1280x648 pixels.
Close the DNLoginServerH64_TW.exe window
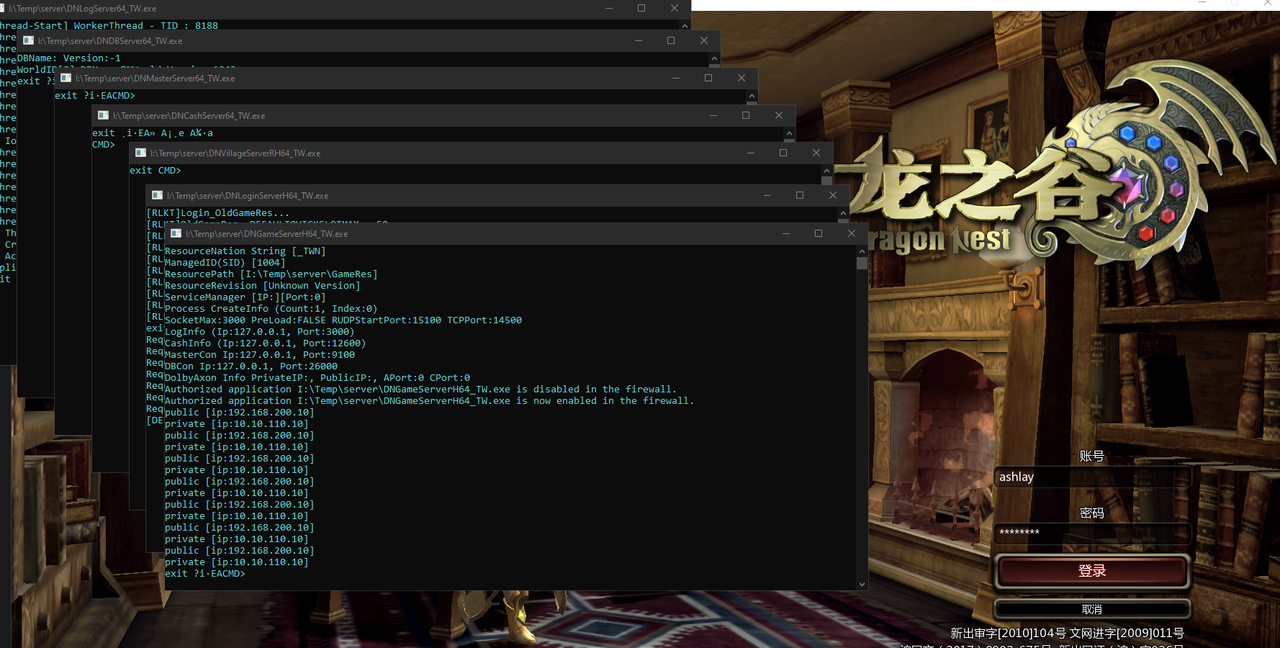tap(833, 196)
